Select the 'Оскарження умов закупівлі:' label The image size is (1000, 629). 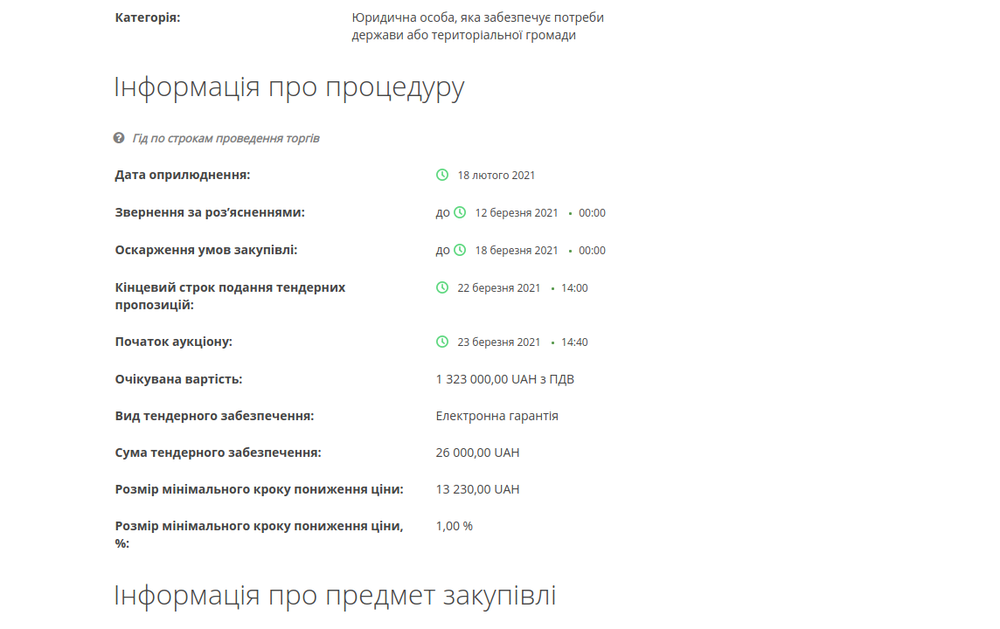coord(206,250)
